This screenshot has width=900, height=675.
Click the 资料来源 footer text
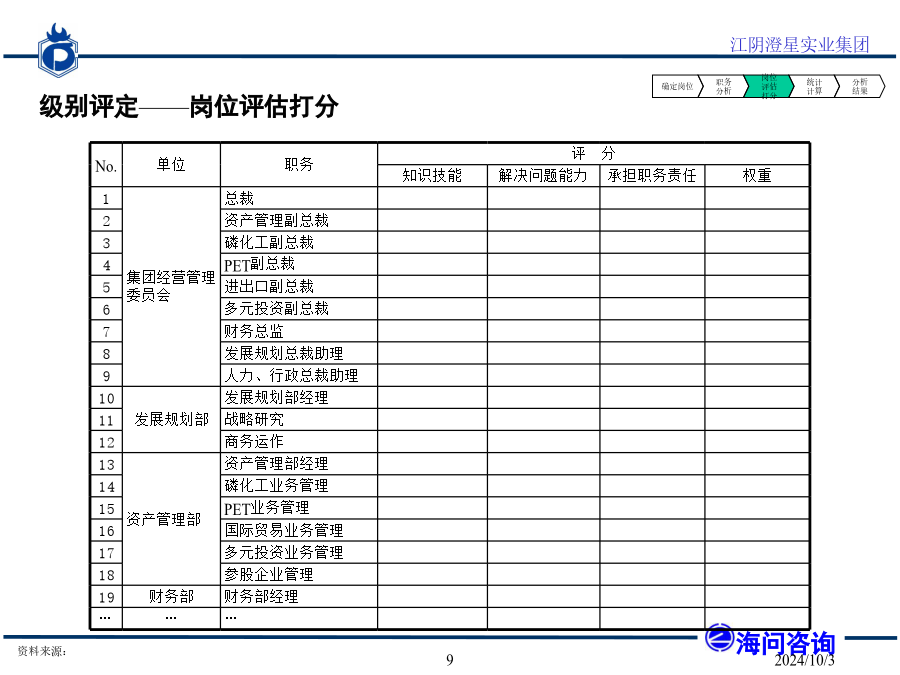tap(42, 651)
